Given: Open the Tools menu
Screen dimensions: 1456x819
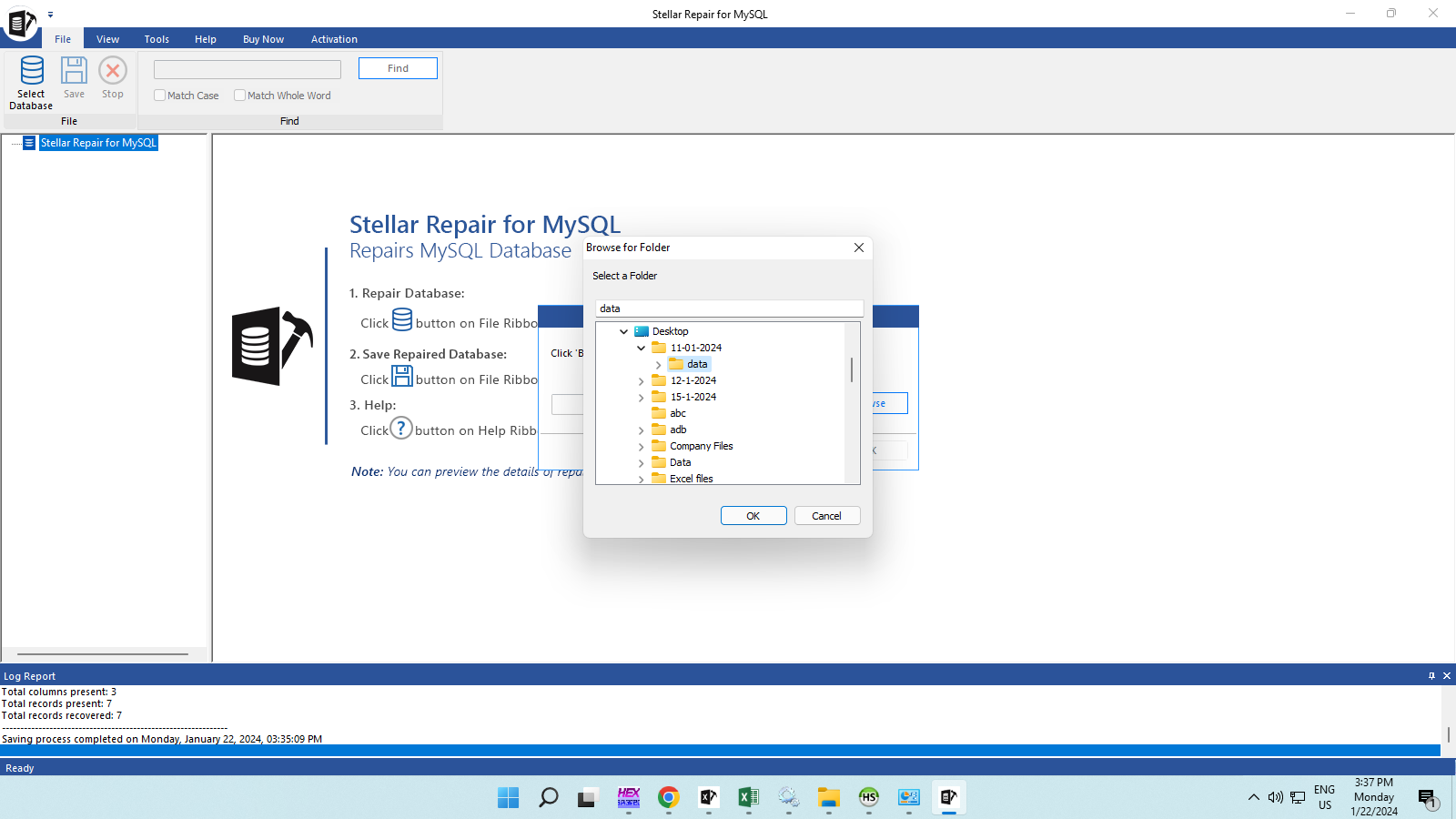Looking at the screenshot, I should [156, 38].
